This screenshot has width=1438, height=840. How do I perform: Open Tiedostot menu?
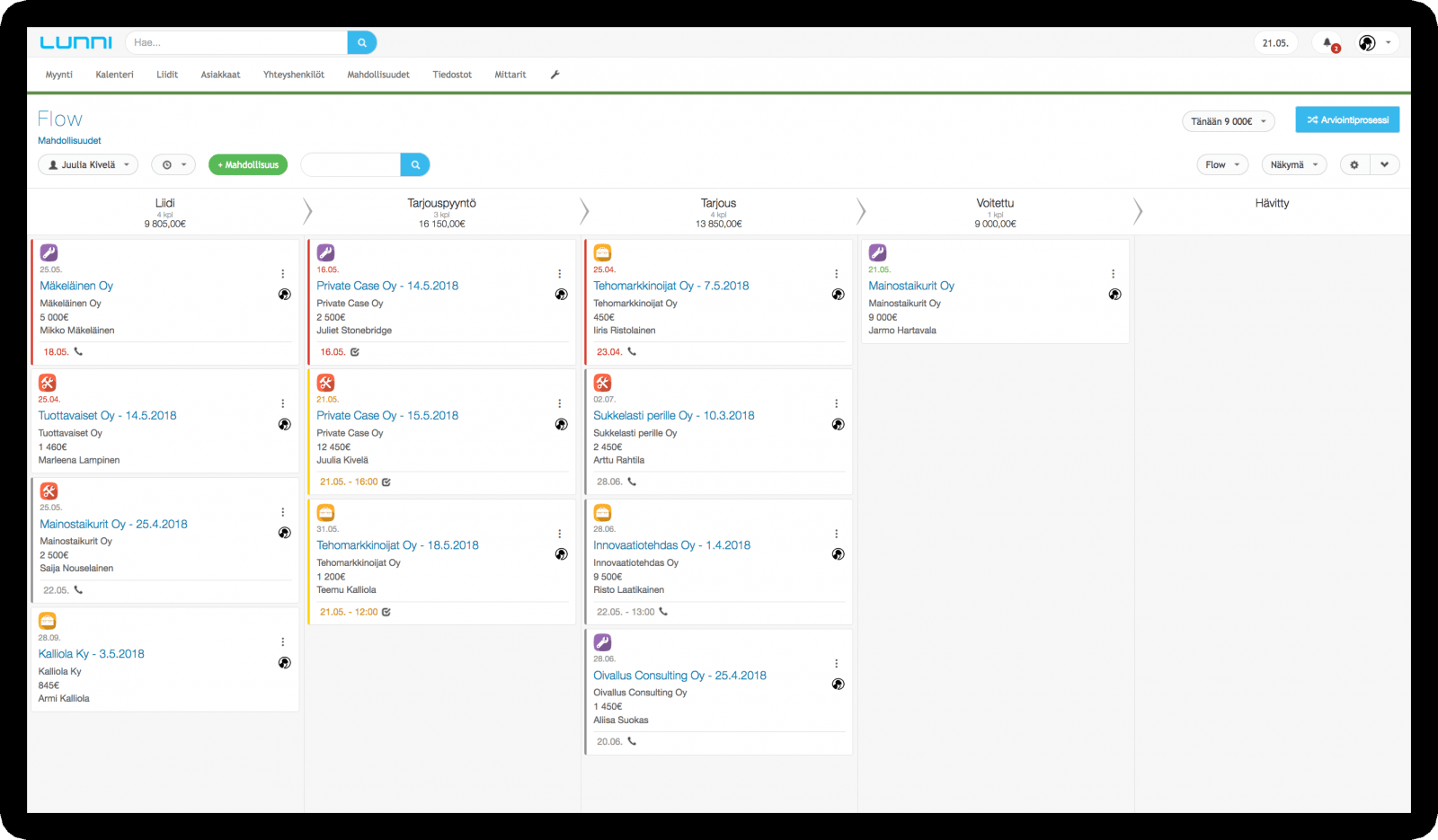(x=452, y=75)
